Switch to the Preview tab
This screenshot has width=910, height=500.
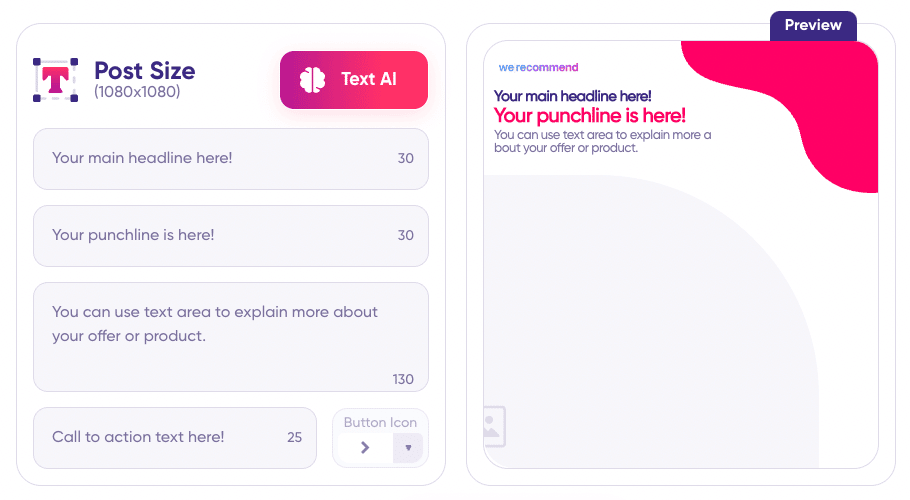click(812, 26)
